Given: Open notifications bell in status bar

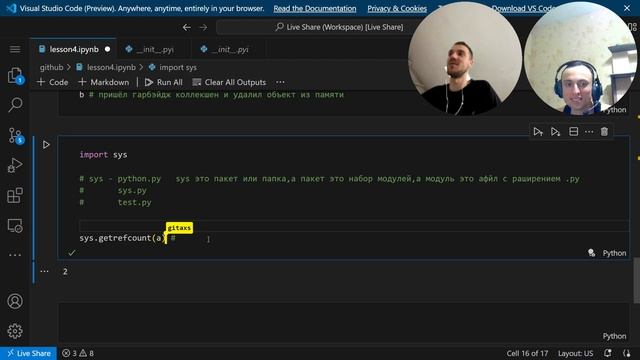Looking at the screenshot, I should coord(607,353).
